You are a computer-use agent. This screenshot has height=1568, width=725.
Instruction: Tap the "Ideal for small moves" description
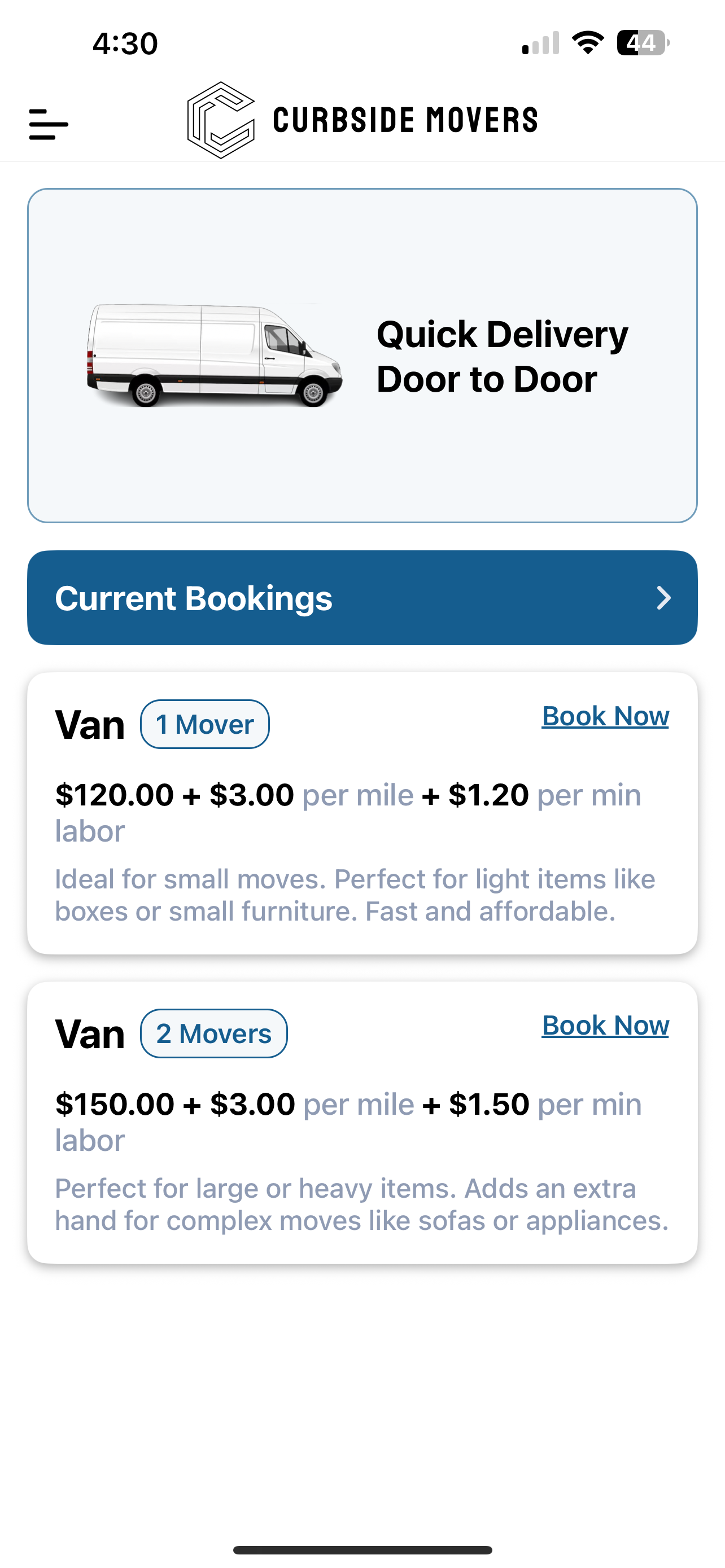(355, 895)
